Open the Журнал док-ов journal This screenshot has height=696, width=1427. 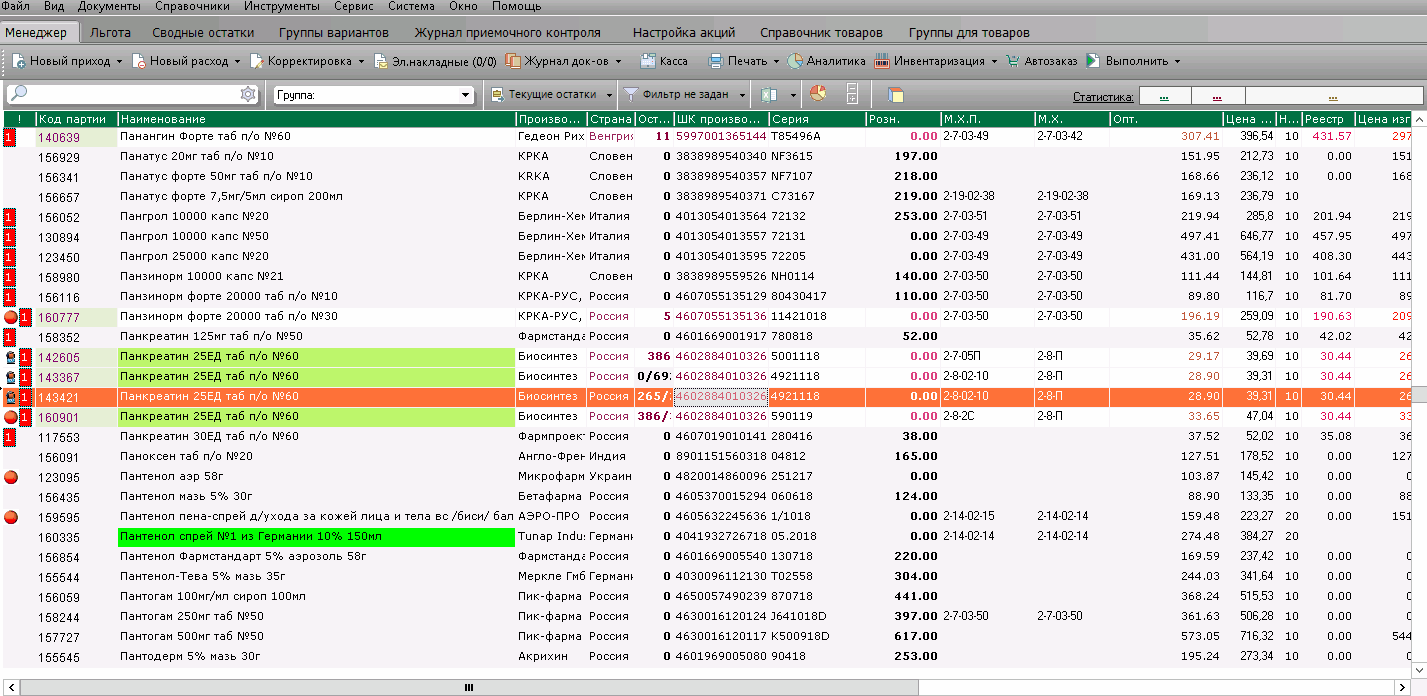pos(558,61)
